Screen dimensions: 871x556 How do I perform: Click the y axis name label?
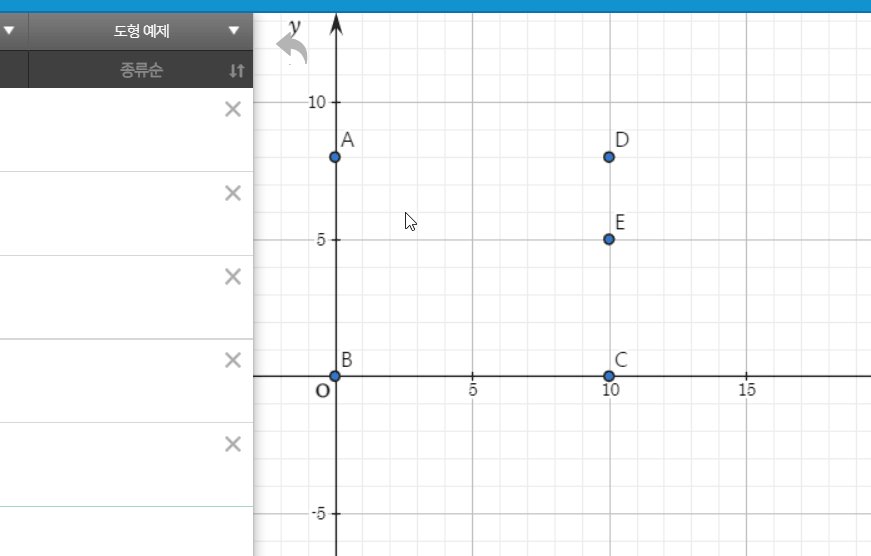295,26
